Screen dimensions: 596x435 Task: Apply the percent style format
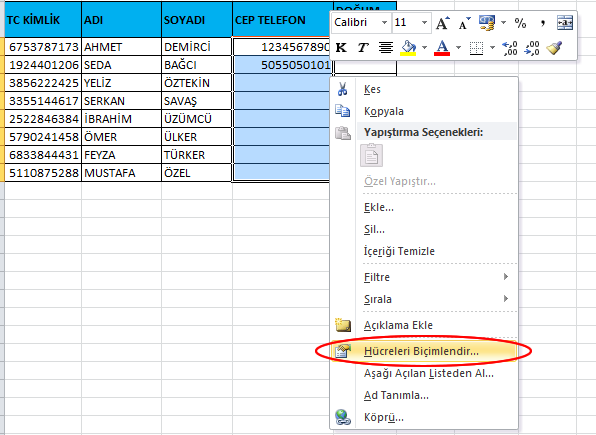pos(520,23)
